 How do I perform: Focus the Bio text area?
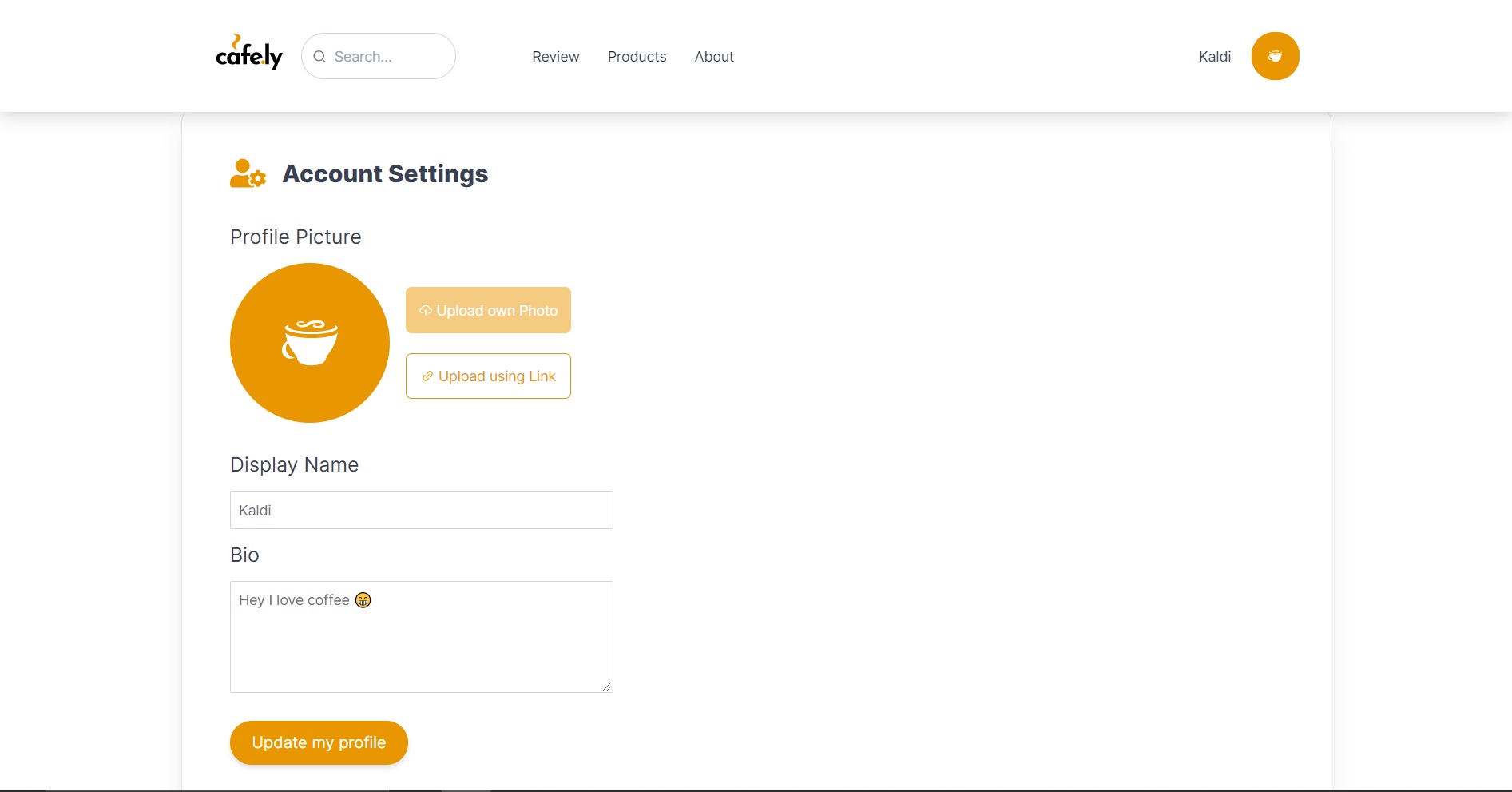click(x=422, y=637)
